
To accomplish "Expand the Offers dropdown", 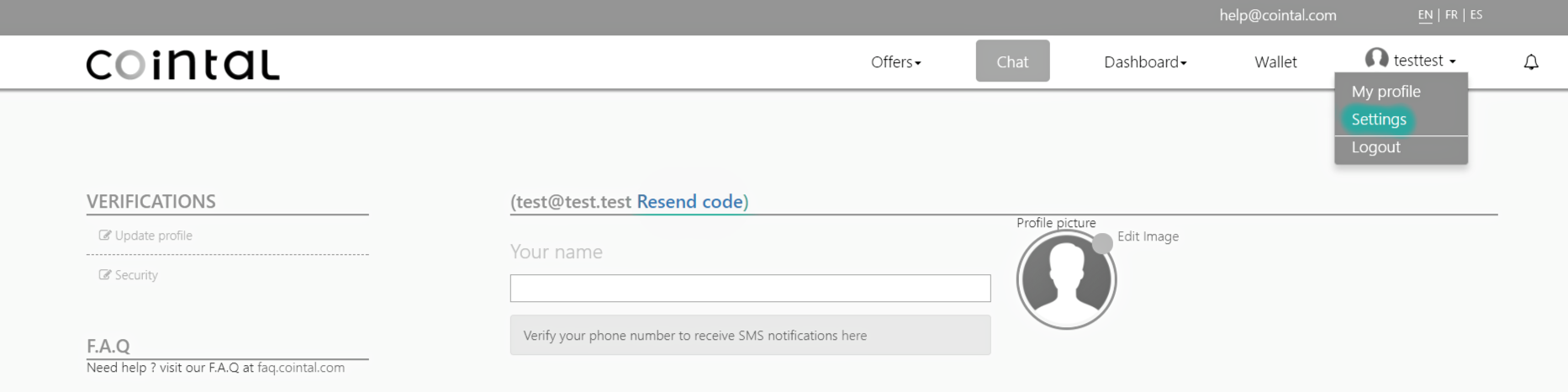I will click(x=896, y=62).
